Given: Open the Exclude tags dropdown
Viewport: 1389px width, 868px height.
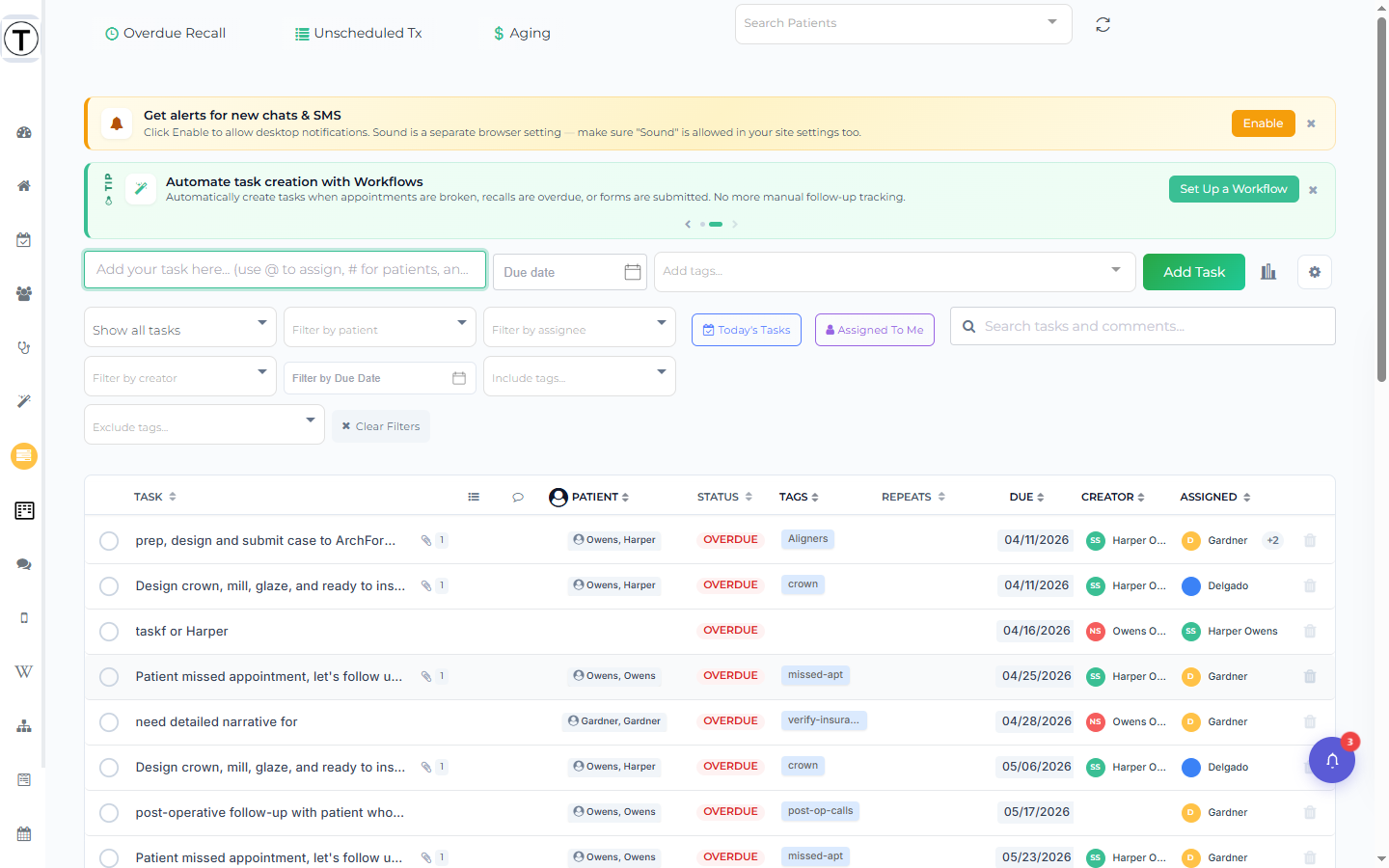Looking at the screenshot, I should click(x=204, y=424).
